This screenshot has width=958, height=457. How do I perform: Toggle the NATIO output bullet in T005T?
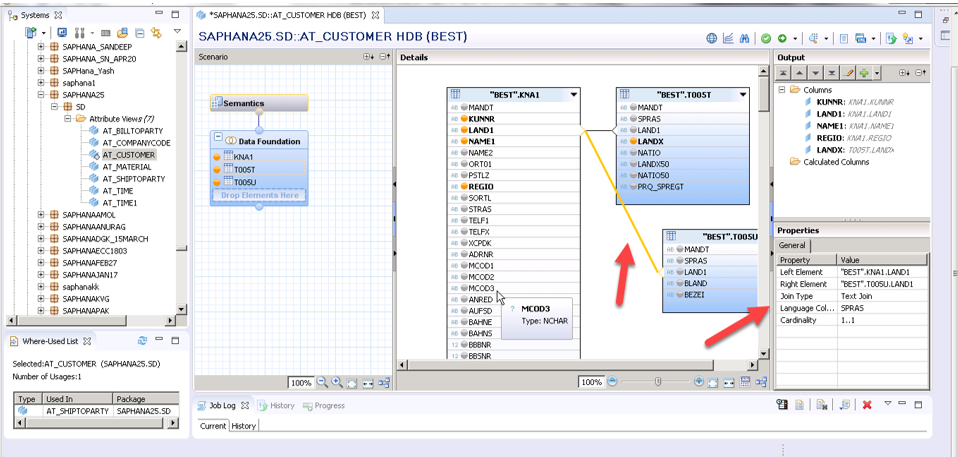coord(634,152)
